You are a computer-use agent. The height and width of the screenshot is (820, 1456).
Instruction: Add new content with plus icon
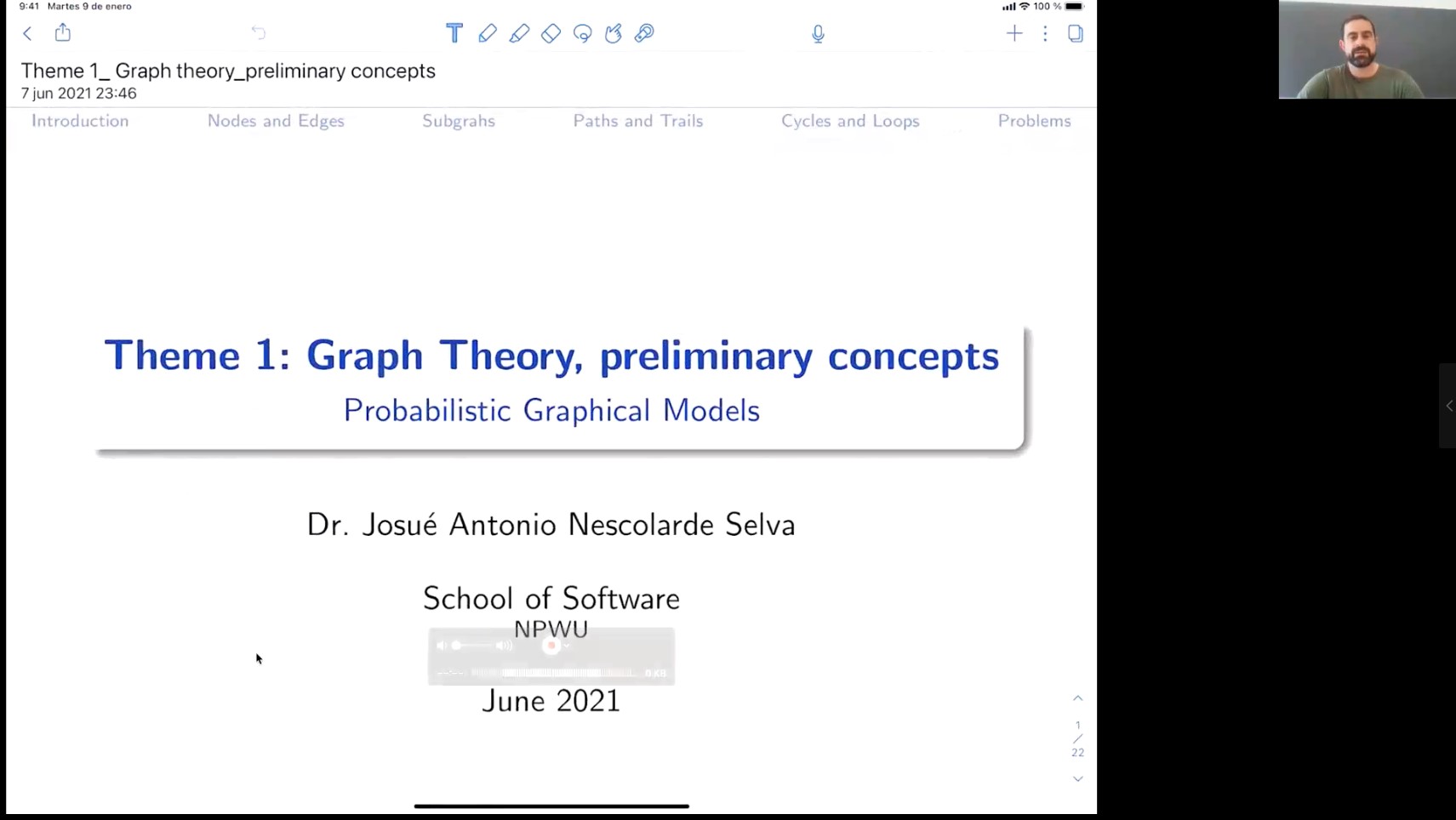click(1014, 33)
